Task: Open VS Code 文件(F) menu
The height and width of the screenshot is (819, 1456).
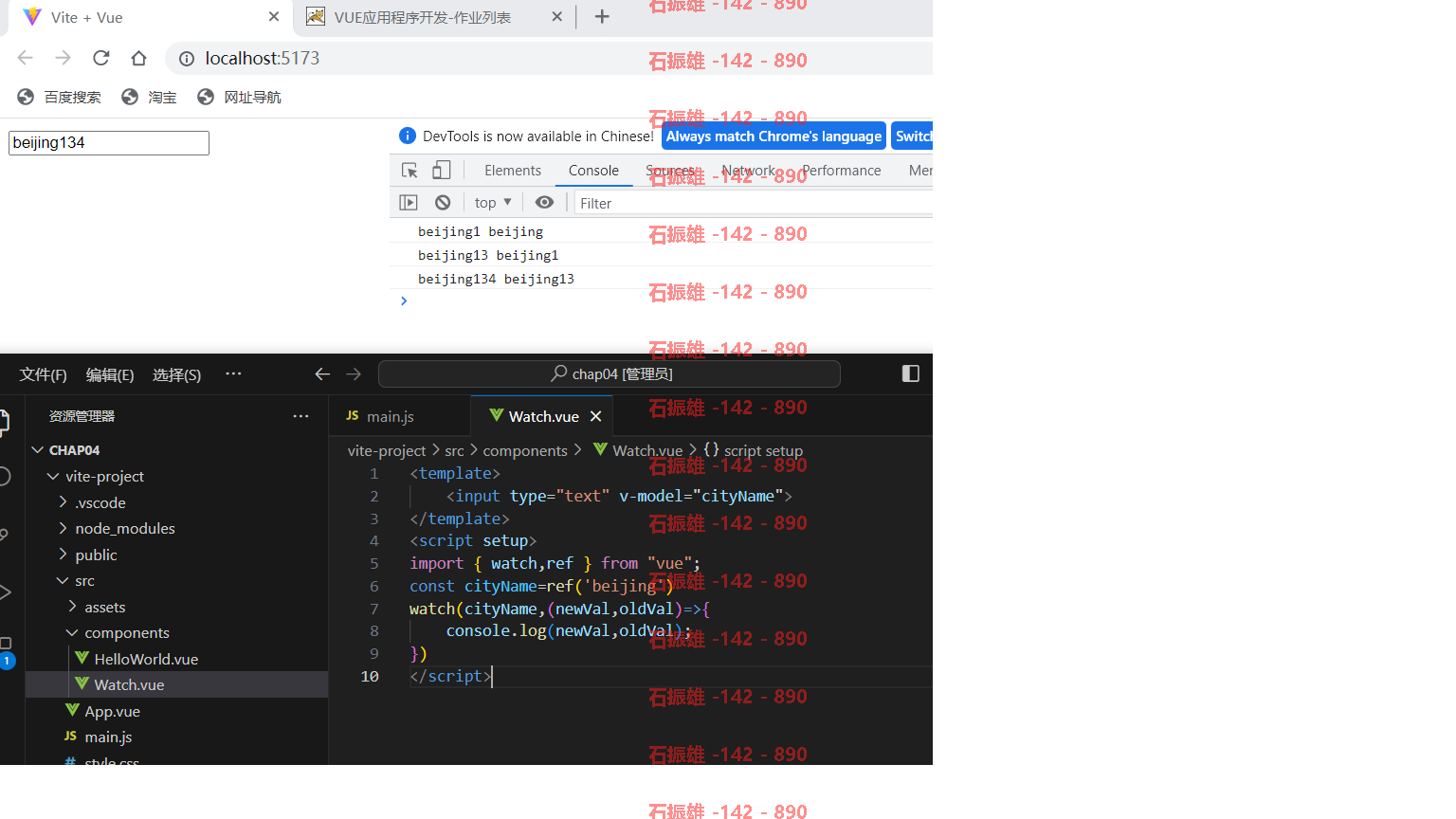Action: coord(44,374)
